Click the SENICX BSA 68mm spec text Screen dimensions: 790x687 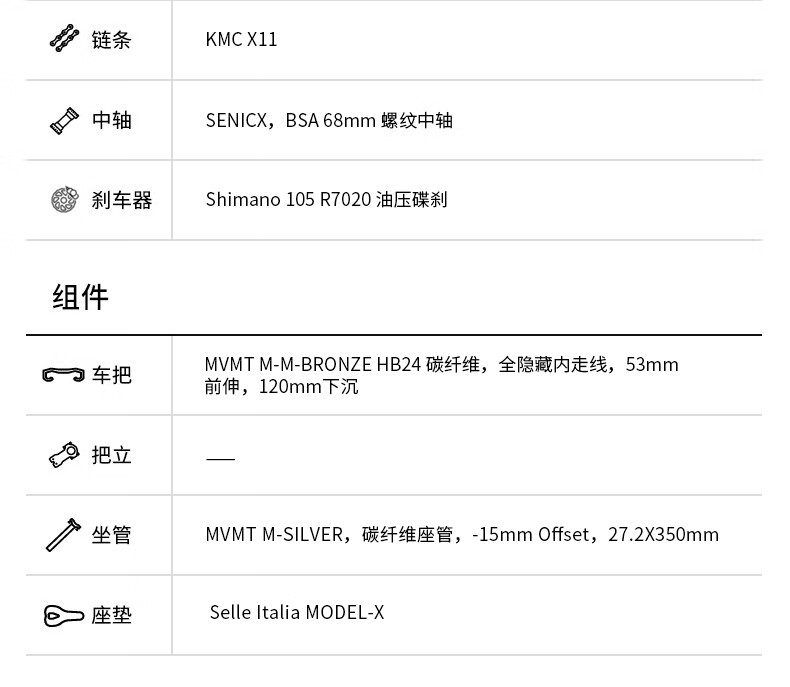[x=329, y=120]
